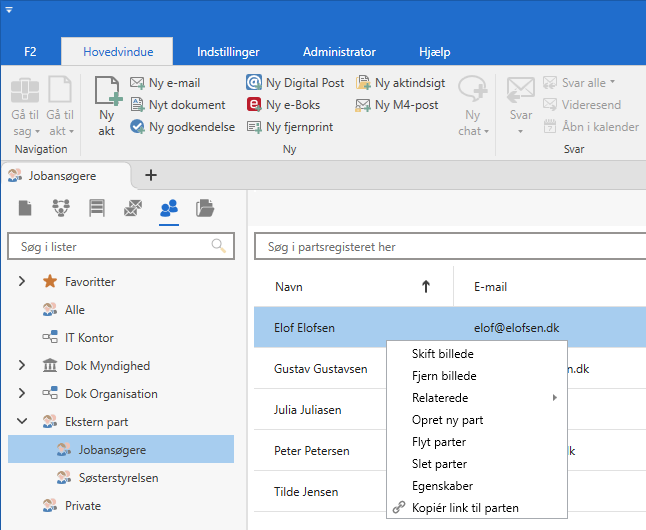
Task: Open the Svar dropdown arrow
Action: 520,131
